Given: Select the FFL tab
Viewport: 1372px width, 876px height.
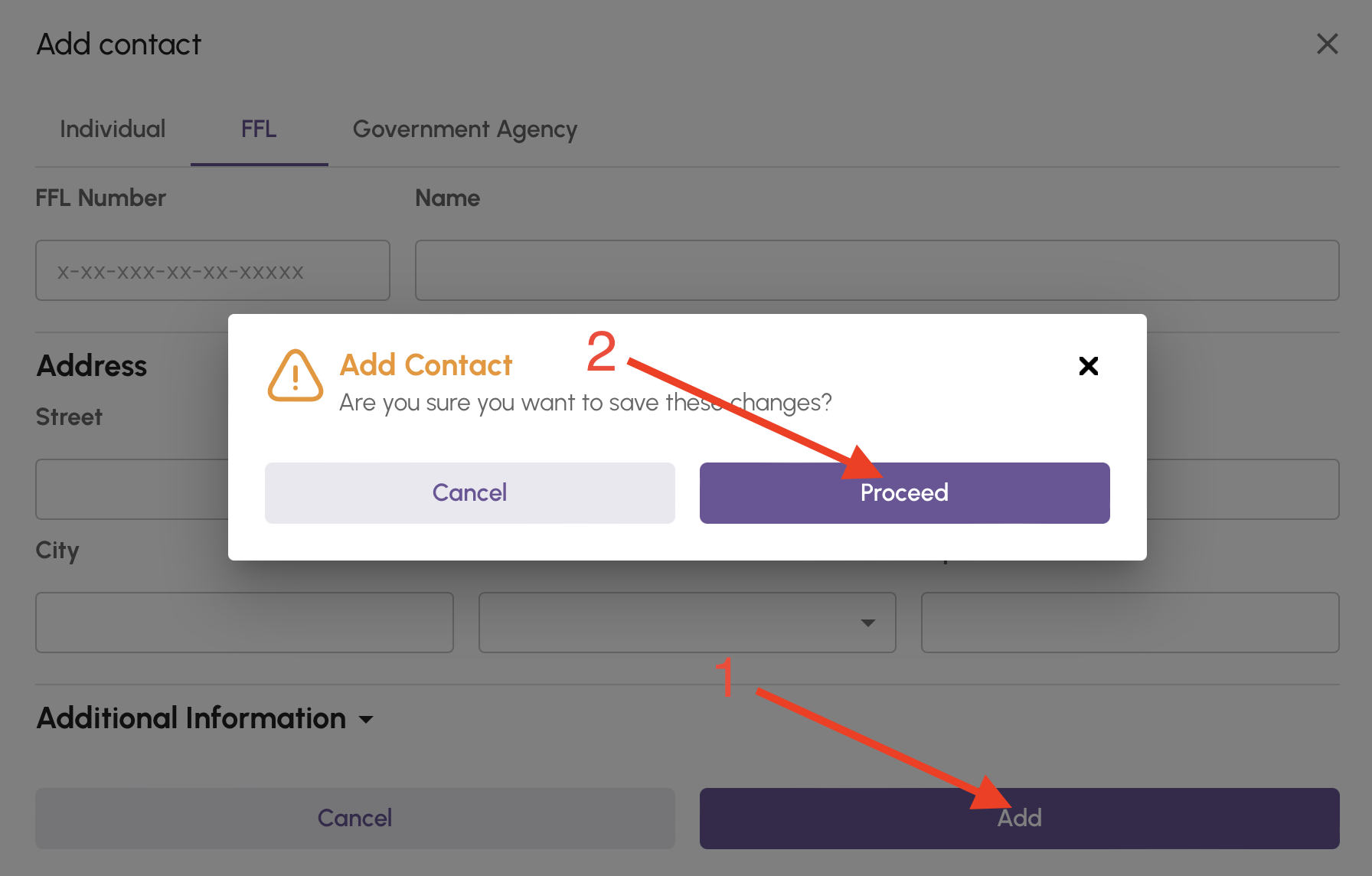Looking at the screenshot, I should coord(258,129).
